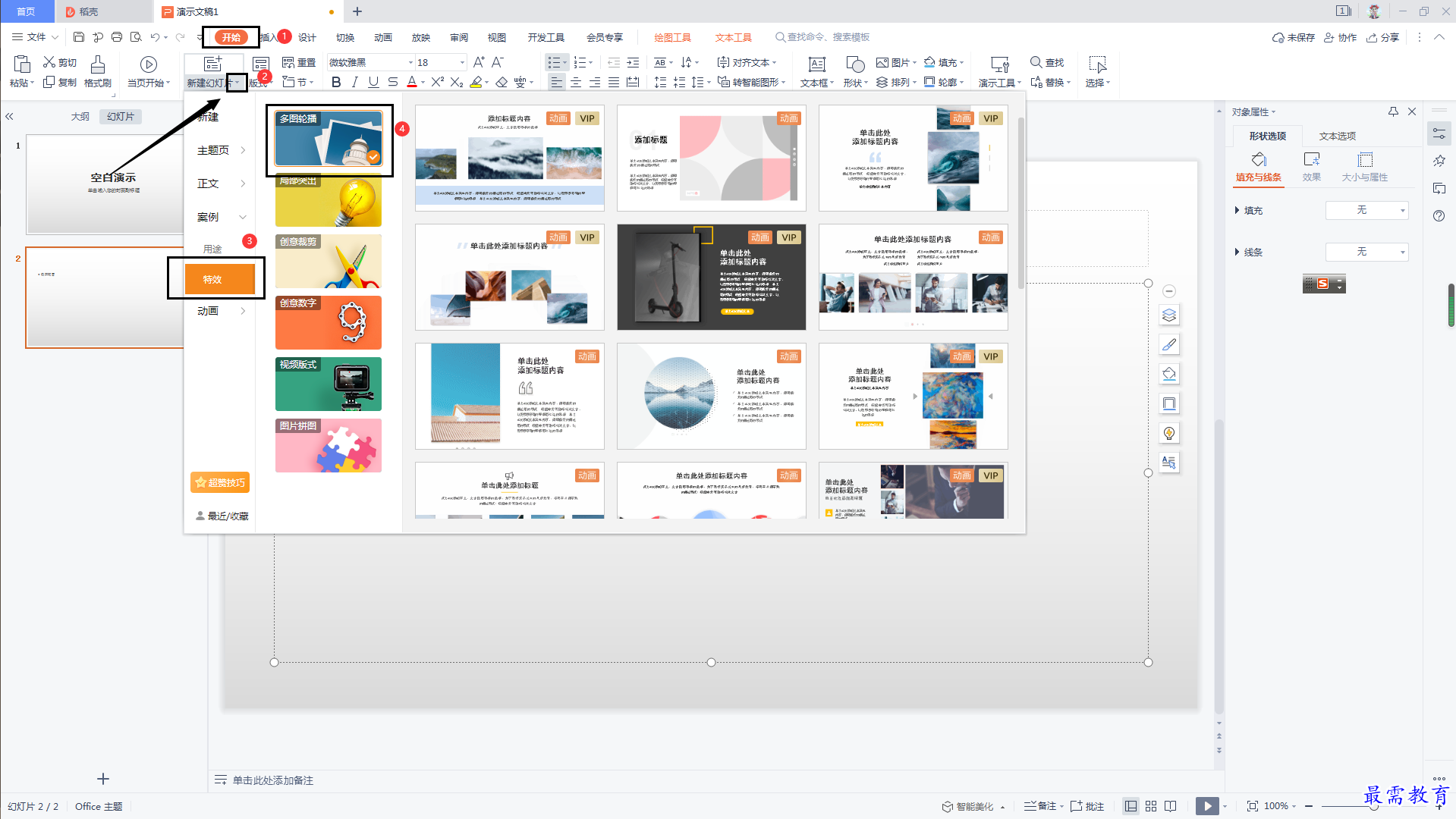This screenshot has width=1456, height=819.
Task: Click the Italic formatting icon
Action: pos(354,82)
